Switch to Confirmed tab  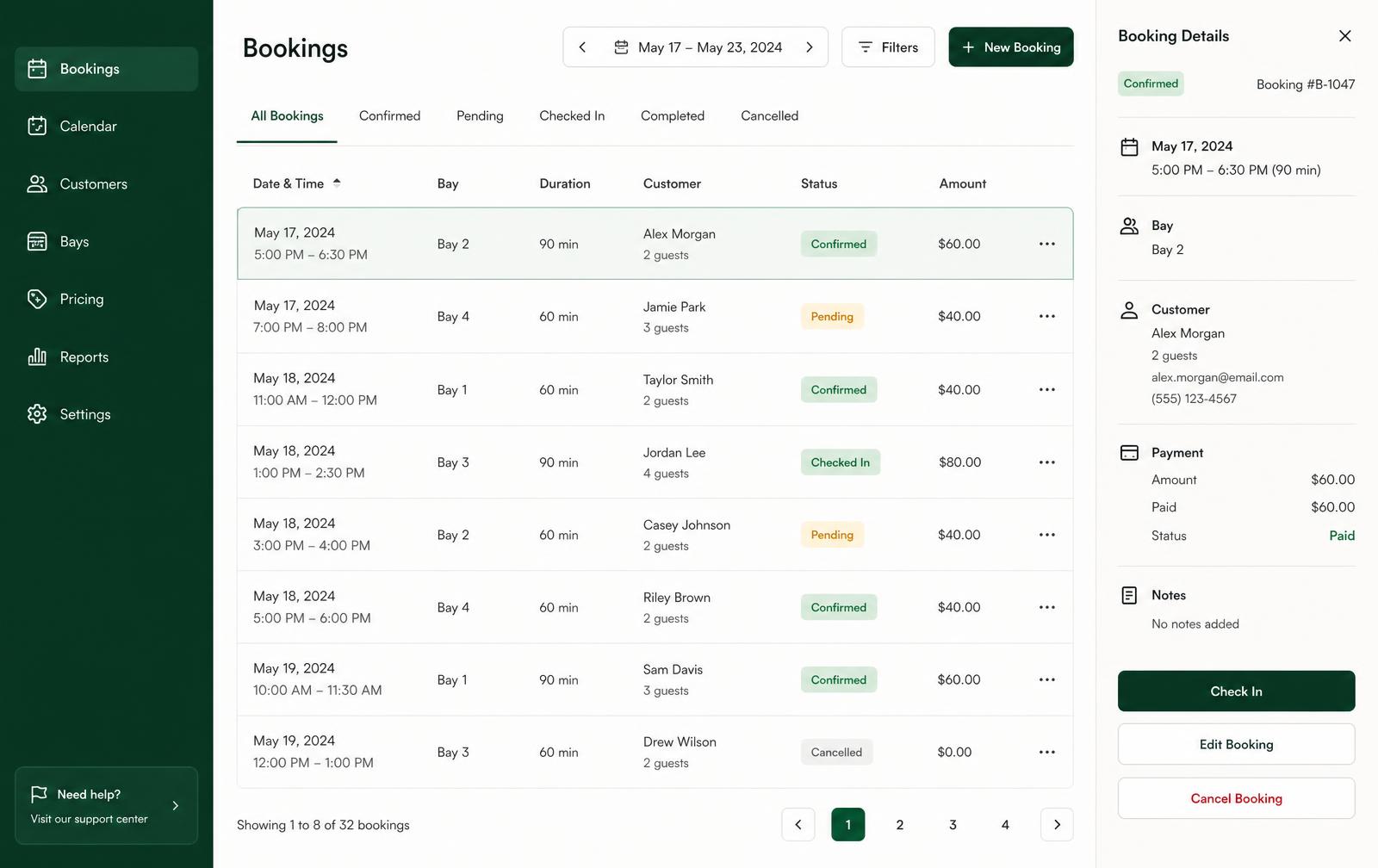389,116
